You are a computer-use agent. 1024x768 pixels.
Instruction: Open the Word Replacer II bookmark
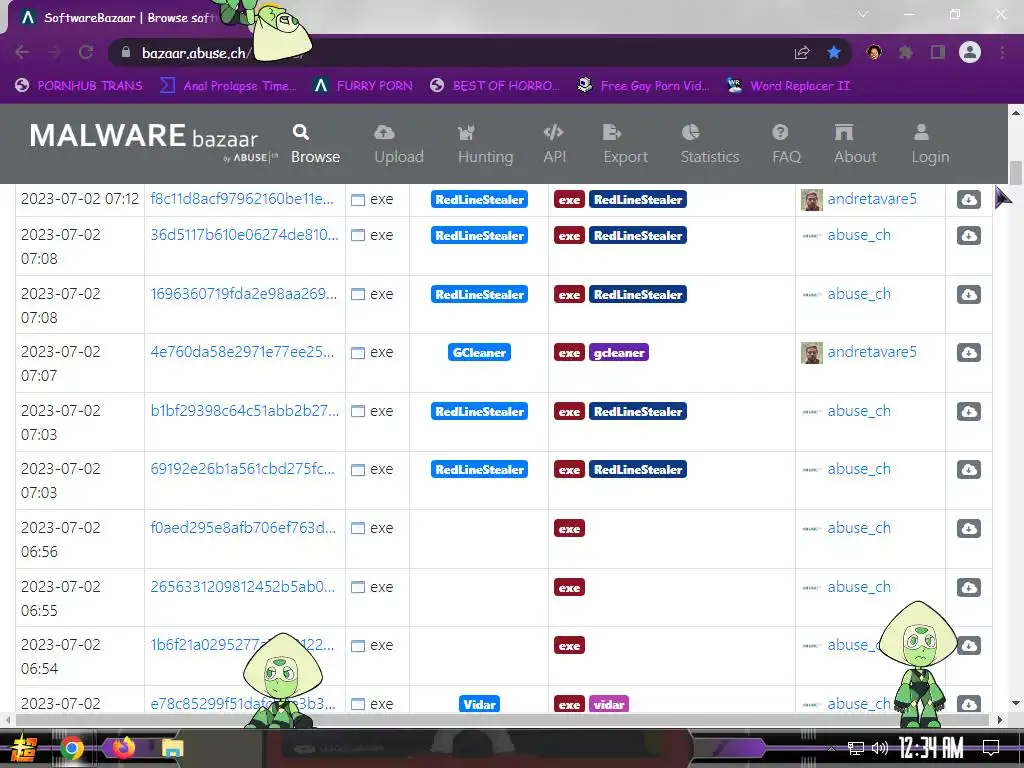click(x=788, y=86)
